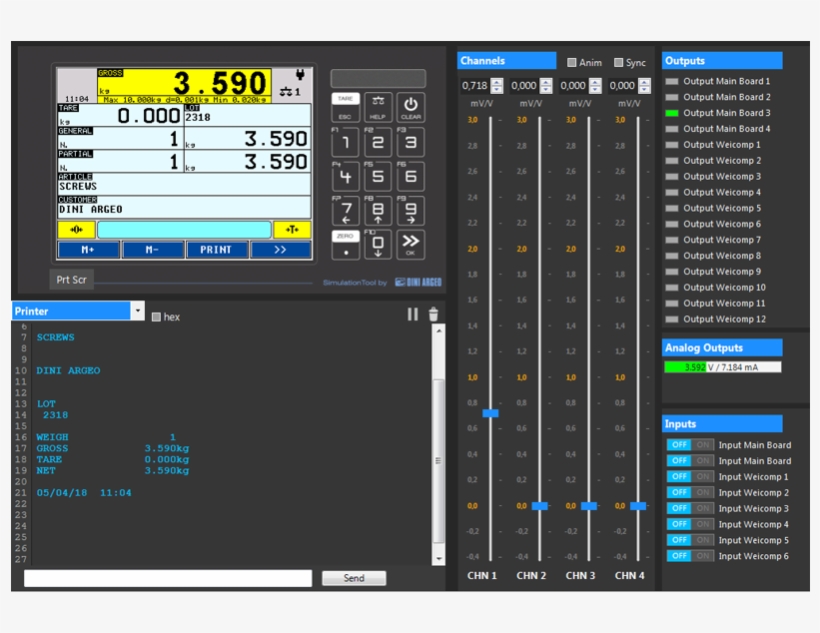The width and height of the screenshot is (820, 633).
Task: Click the Outputs panel header
Action: (722, 61)
